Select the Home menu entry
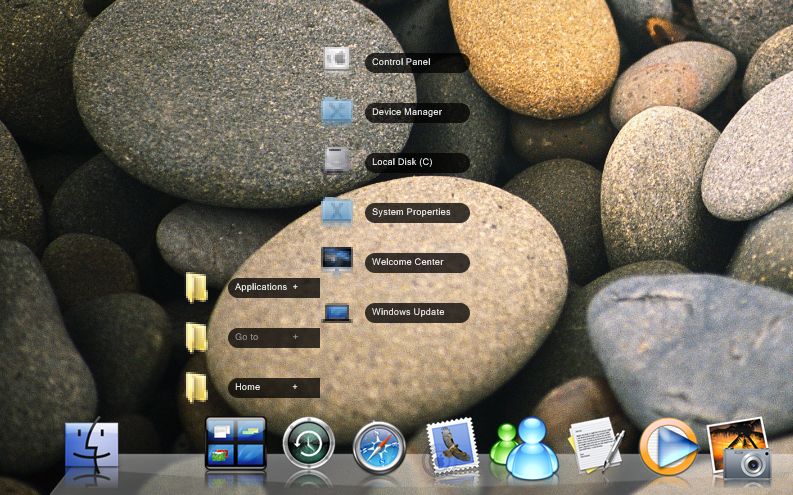Screen dimensions: 793x495 click(274, 387)
